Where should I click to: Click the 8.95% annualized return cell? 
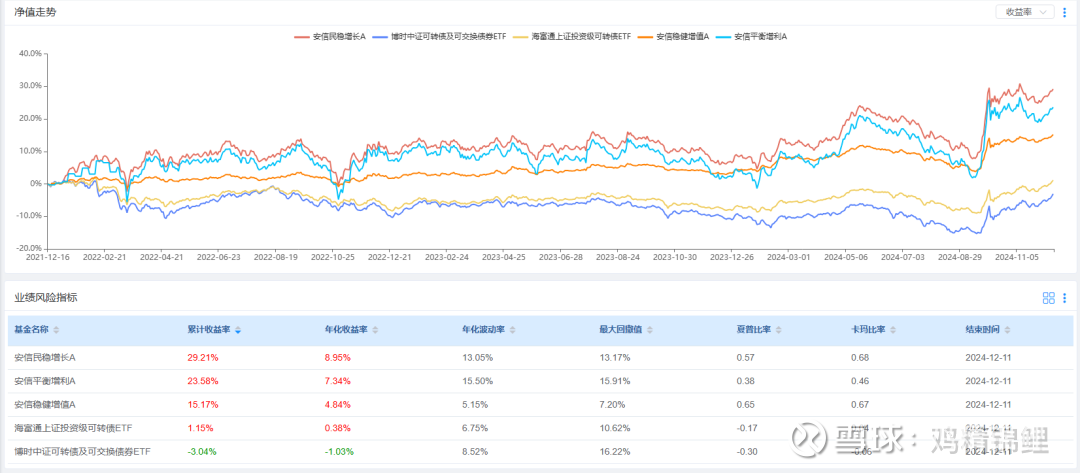(338, 357)
